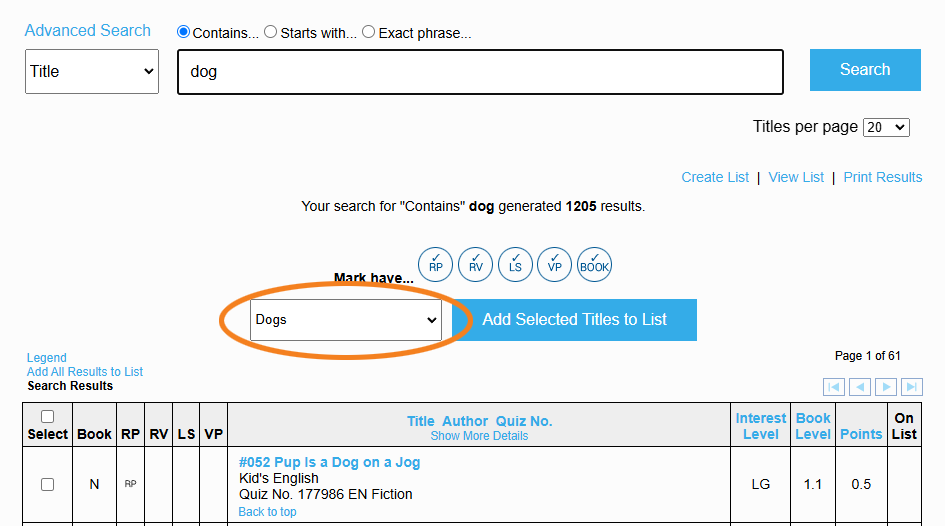Screen dimensions: 945x526
Task: Select the "Starts with..." radio option
Action: coord(271,32)
